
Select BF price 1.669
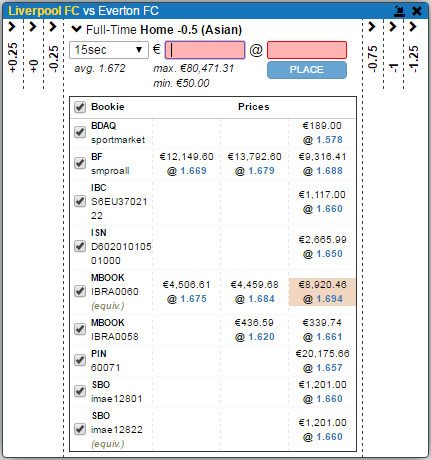(193, 171)
